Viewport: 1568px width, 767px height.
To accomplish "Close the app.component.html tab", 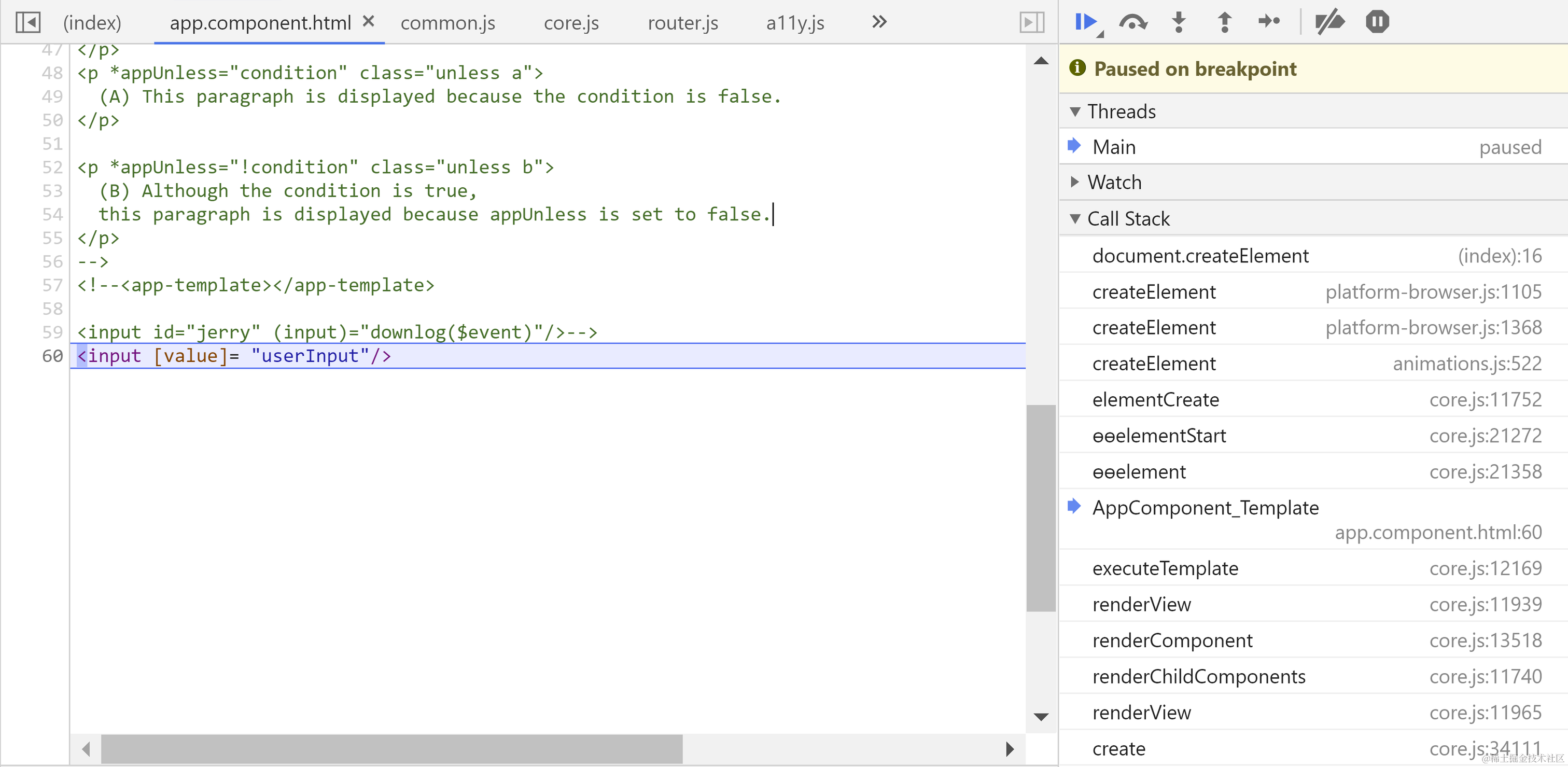I will (368, 21).
